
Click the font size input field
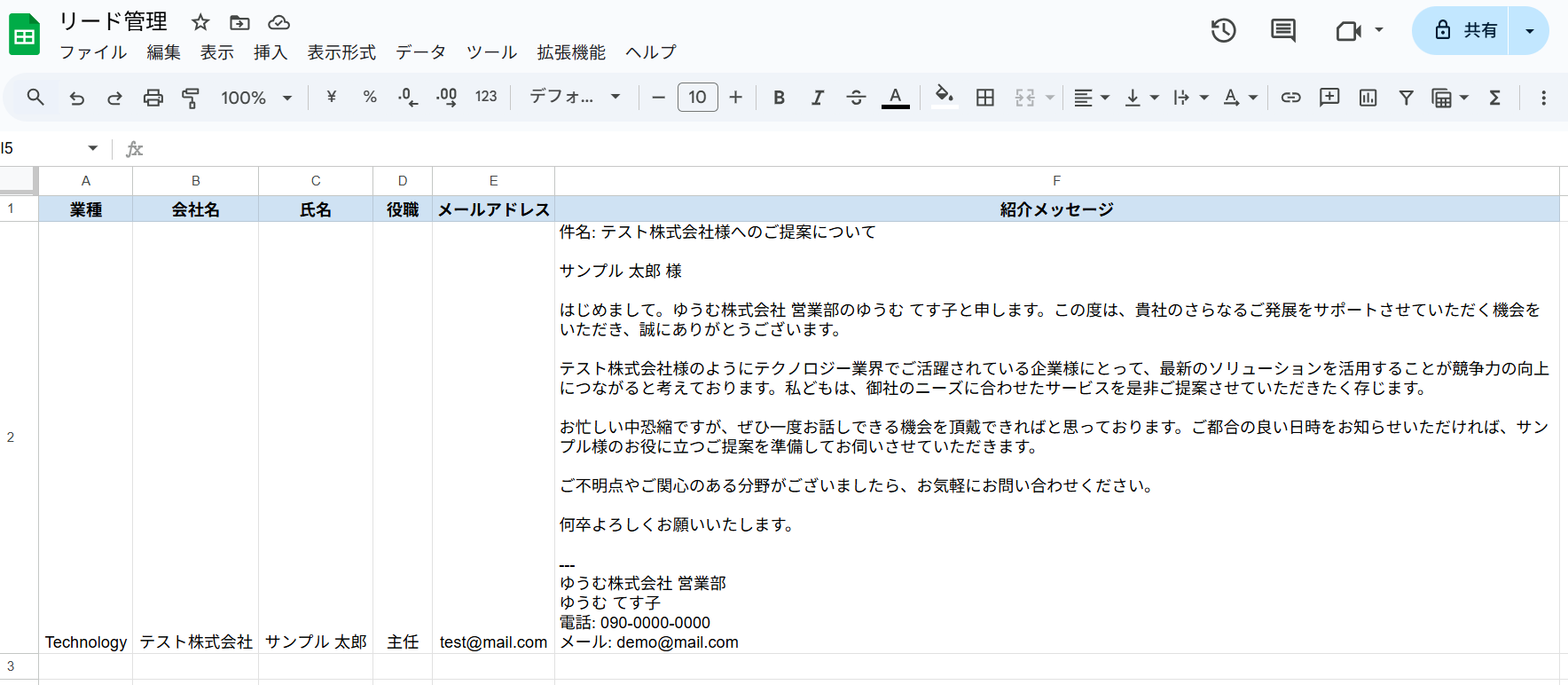(x=697, y=98)
